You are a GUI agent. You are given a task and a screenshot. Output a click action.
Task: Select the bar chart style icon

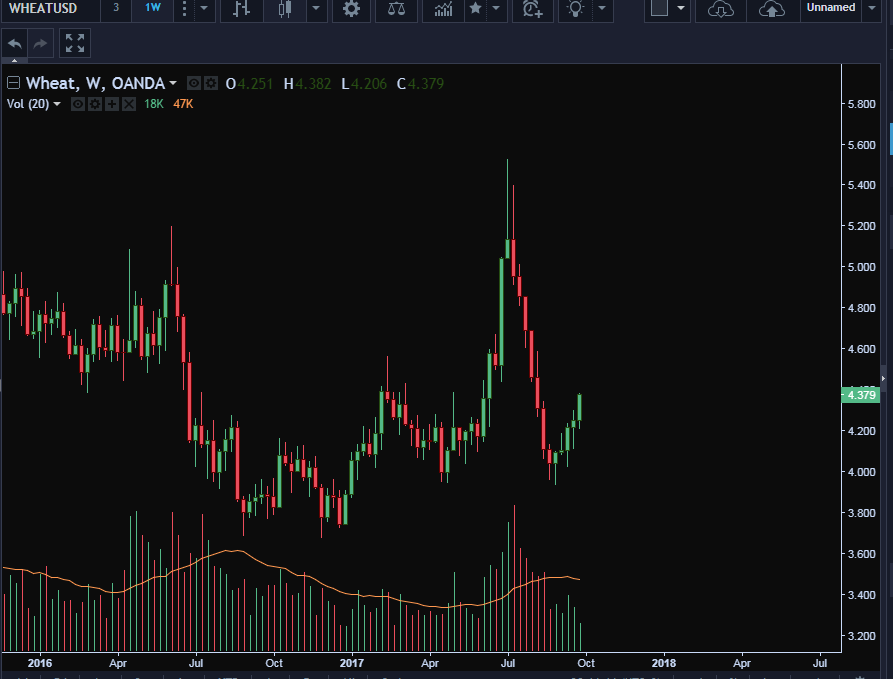pyautogui.click(x=241, y=9)
